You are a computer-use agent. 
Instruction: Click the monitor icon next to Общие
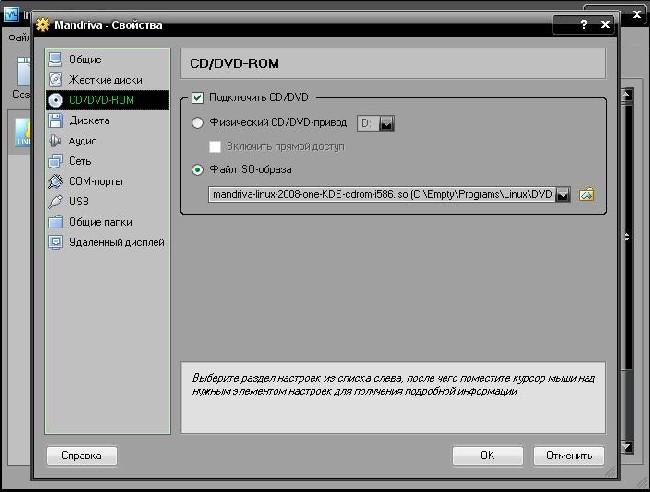click(56, 60)
